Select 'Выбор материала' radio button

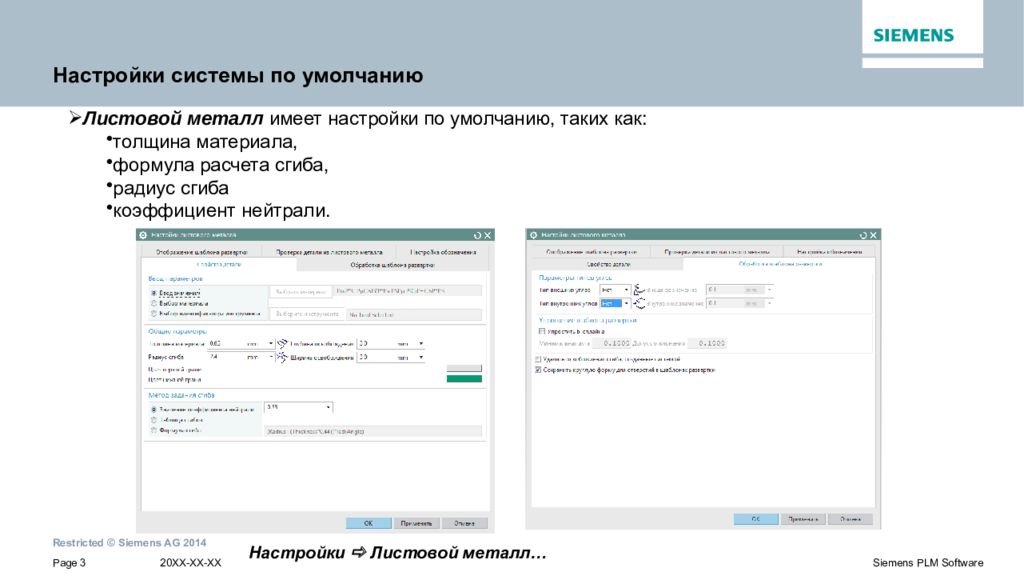(154, 304)
